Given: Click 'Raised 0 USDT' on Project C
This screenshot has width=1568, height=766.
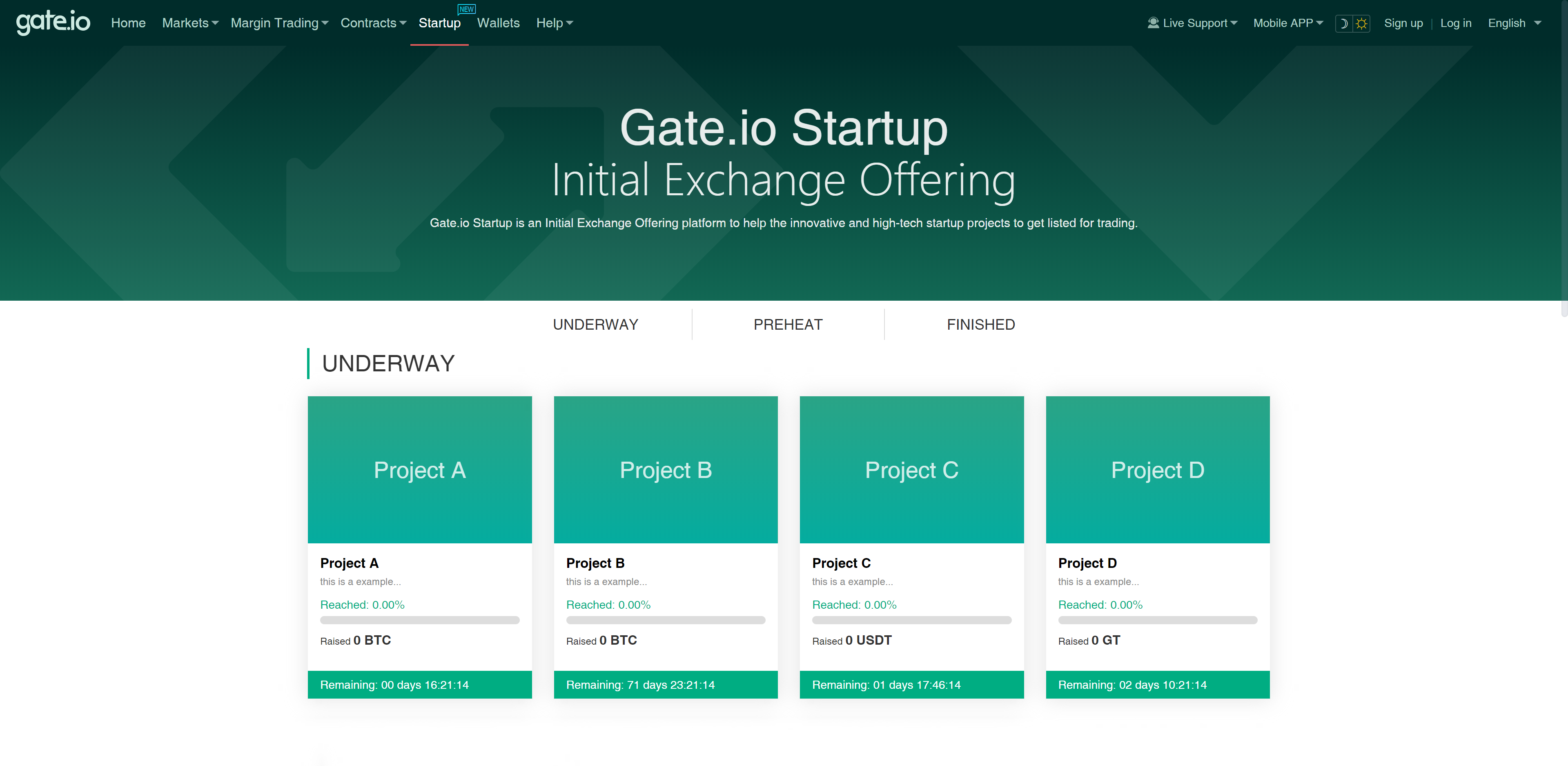Looking at the screenshot, I should pos(851,640).
